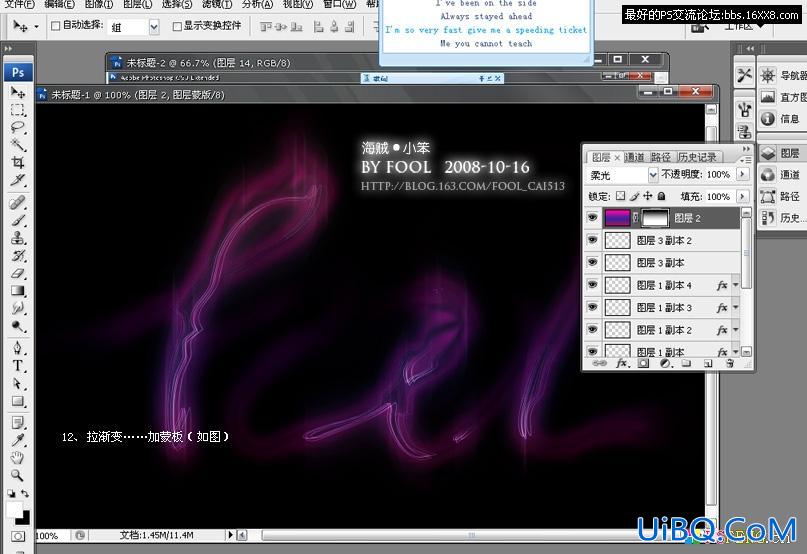Select the Magic Wand tool
This screenshot has height=554, width=807.
18,145
